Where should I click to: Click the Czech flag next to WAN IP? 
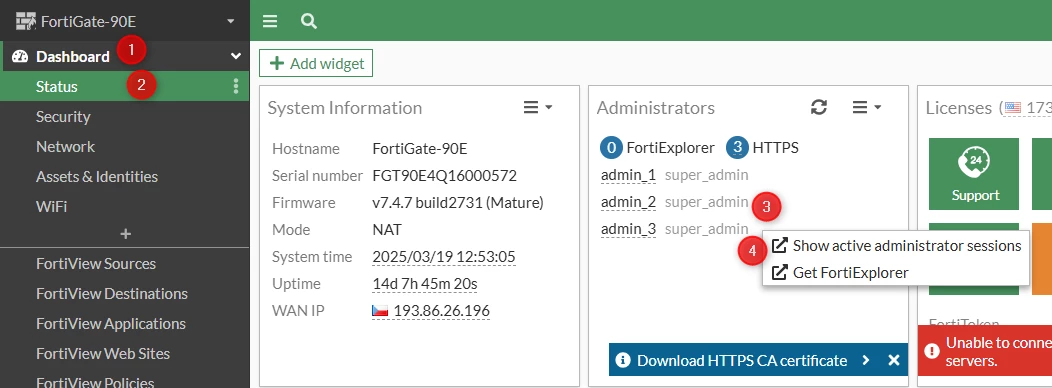coord(380,311)
